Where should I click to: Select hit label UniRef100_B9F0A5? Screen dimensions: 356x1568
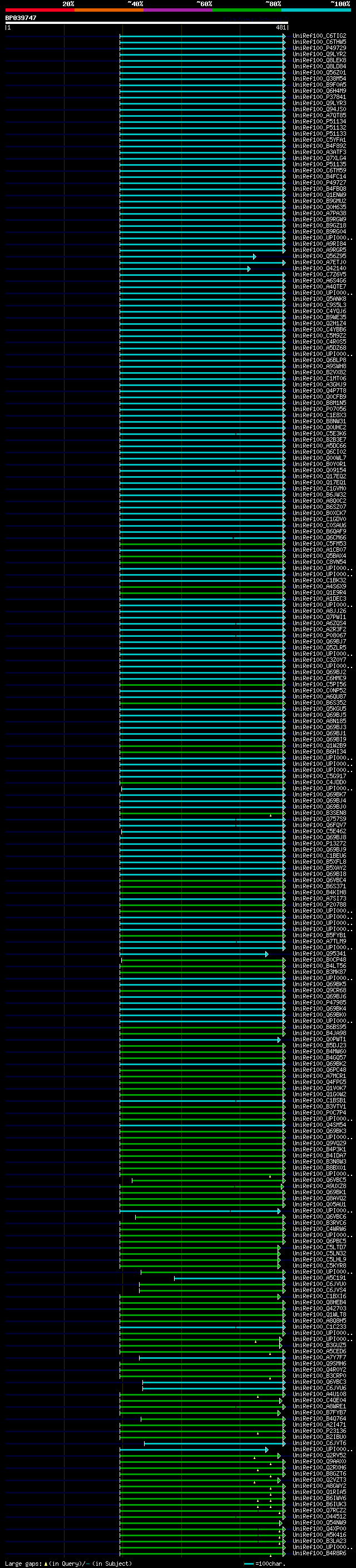pos(319,85)
